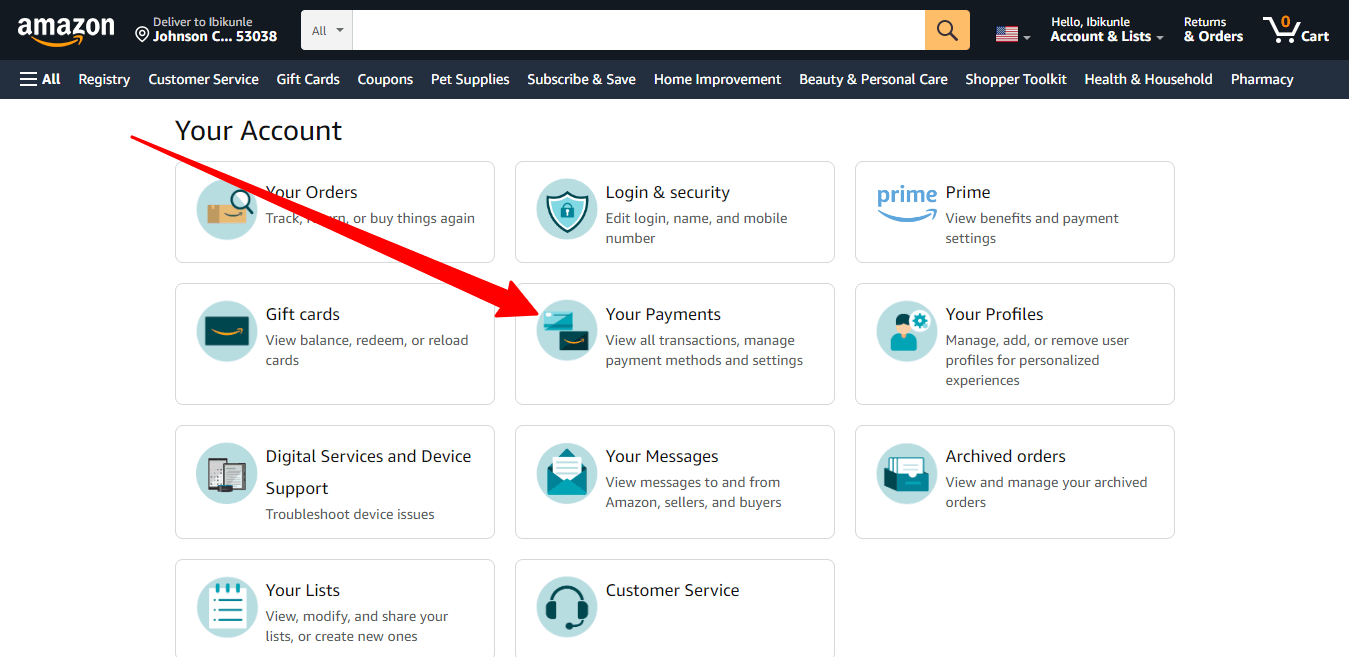The width and height of the screenshot is (1349, 657).
Task: Click the Your Payments cards icon
Action: point(567,331)
